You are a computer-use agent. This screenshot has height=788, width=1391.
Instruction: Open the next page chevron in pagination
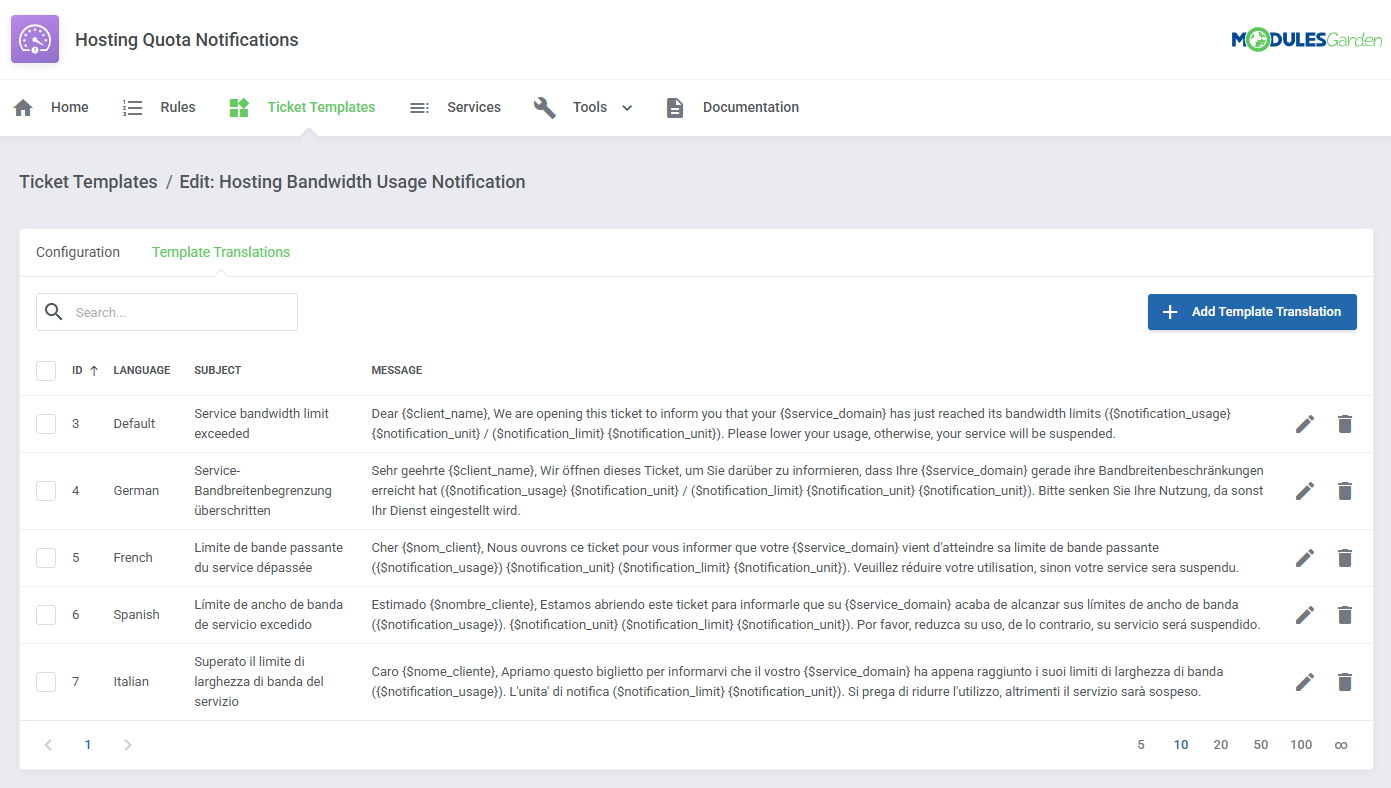[x=126, y=744]
